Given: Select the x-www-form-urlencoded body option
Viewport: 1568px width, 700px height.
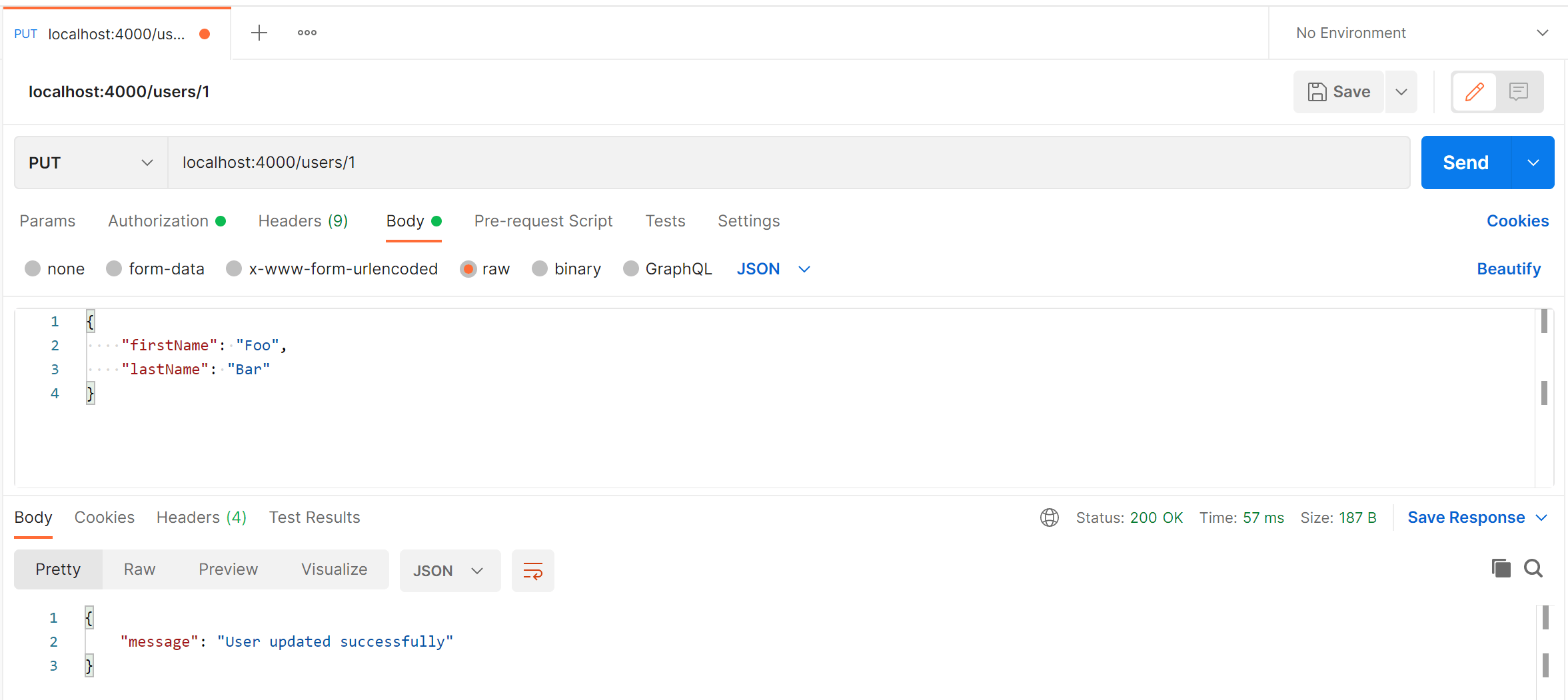Looking at the screenshot, I should pyautogui.click(x=234, y=268).
